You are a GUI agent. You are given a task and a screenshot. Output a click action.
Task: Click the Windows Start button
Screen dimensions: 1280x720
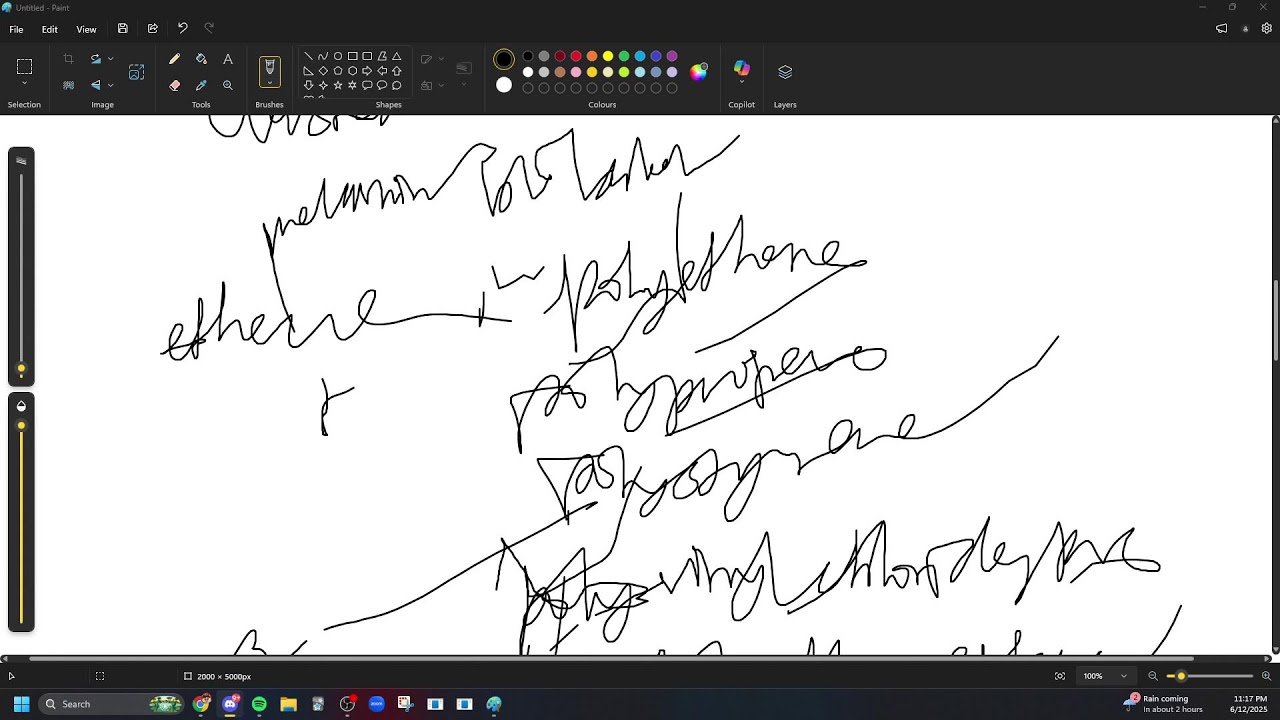21,704
